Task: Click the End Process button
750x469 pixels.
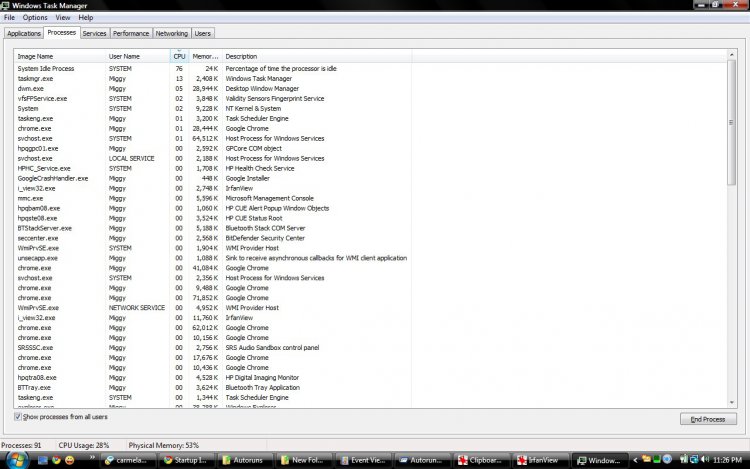Action: tap(708, 419)
